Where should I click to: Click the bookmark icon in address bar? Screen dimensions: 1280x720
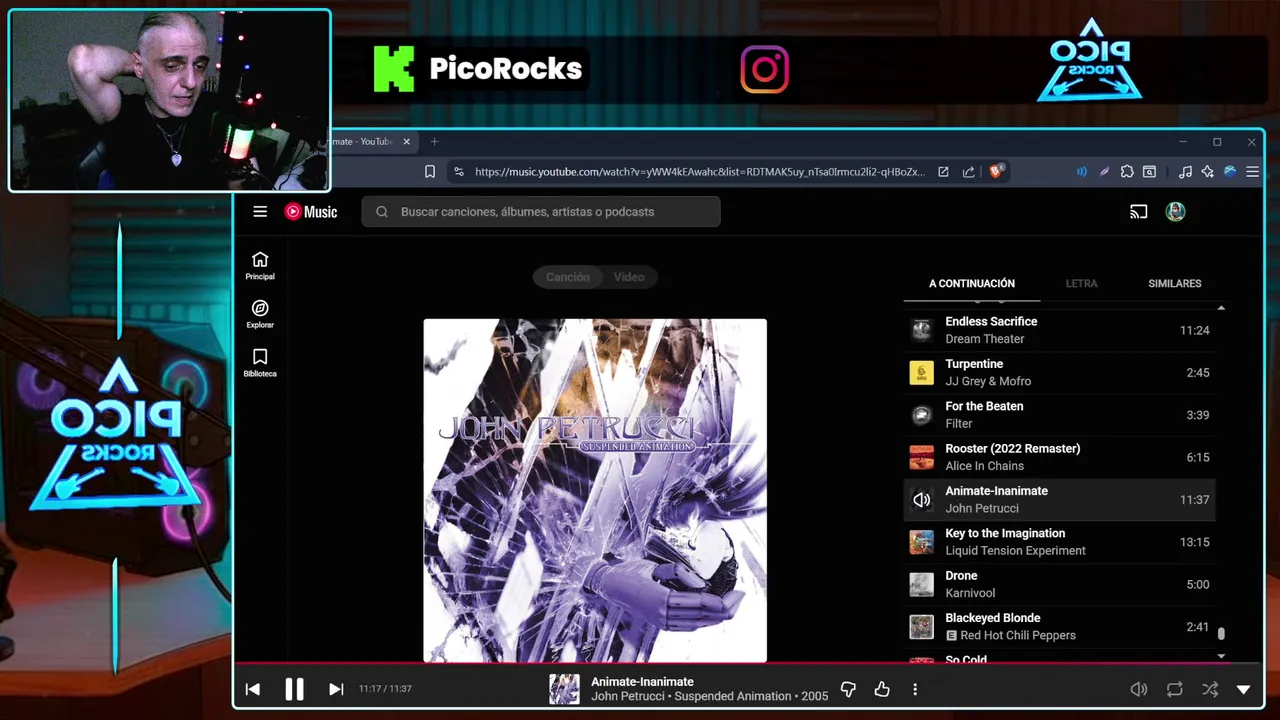click(430, 172)
